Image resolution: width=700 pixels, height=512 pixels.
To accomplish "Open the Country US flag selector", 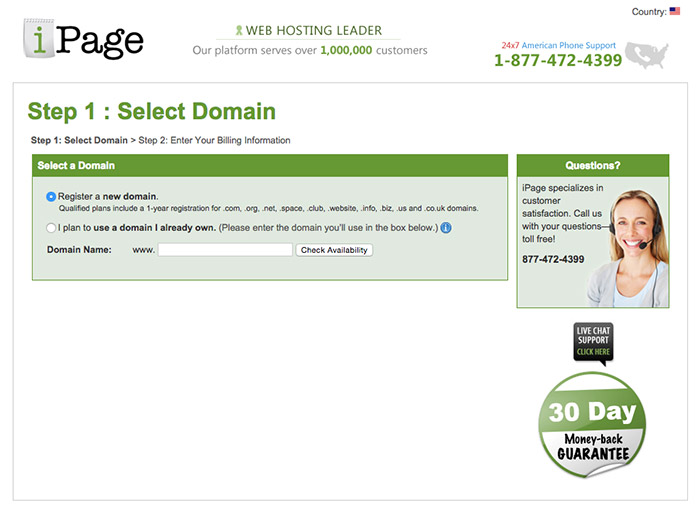I will point(675,11).
